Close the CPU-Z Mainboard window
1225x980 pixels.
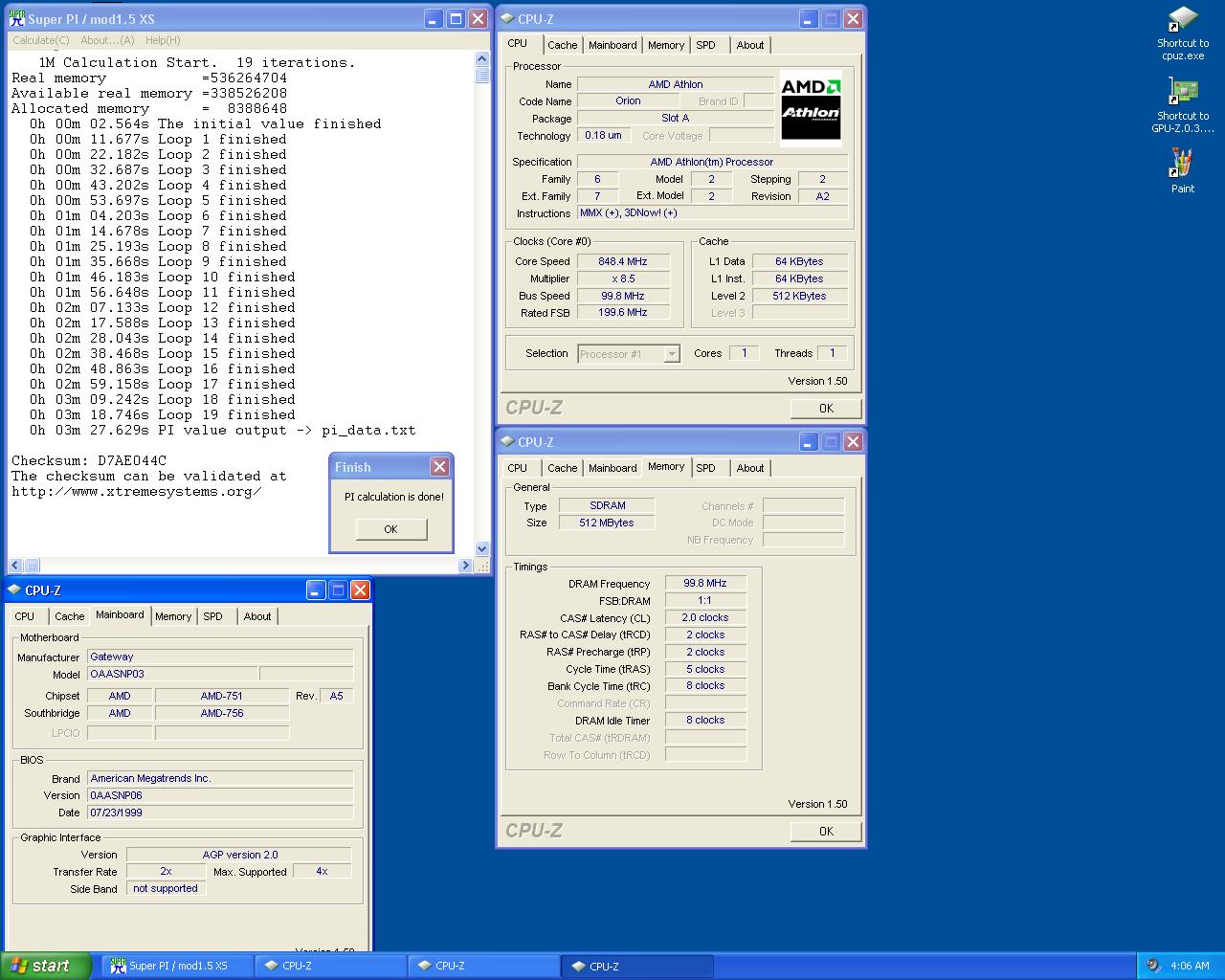click(360, 590)
